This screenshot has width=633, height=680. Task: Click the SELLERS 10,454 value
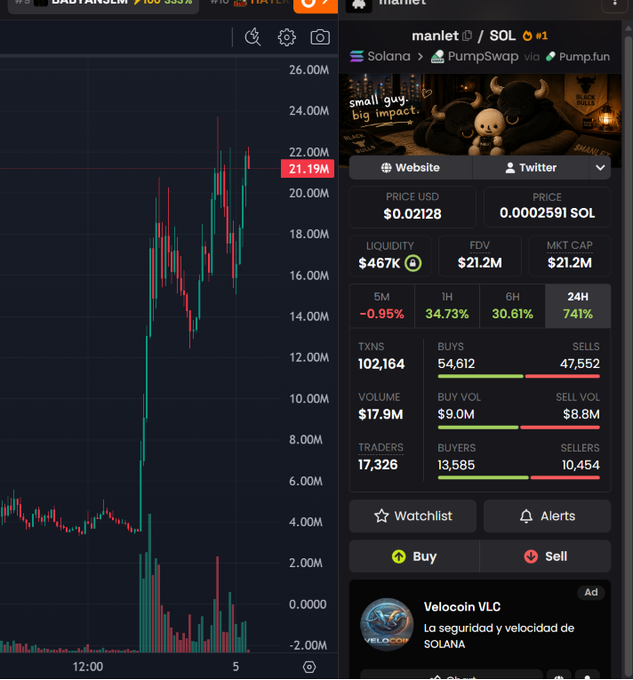[x=581, y=465]
